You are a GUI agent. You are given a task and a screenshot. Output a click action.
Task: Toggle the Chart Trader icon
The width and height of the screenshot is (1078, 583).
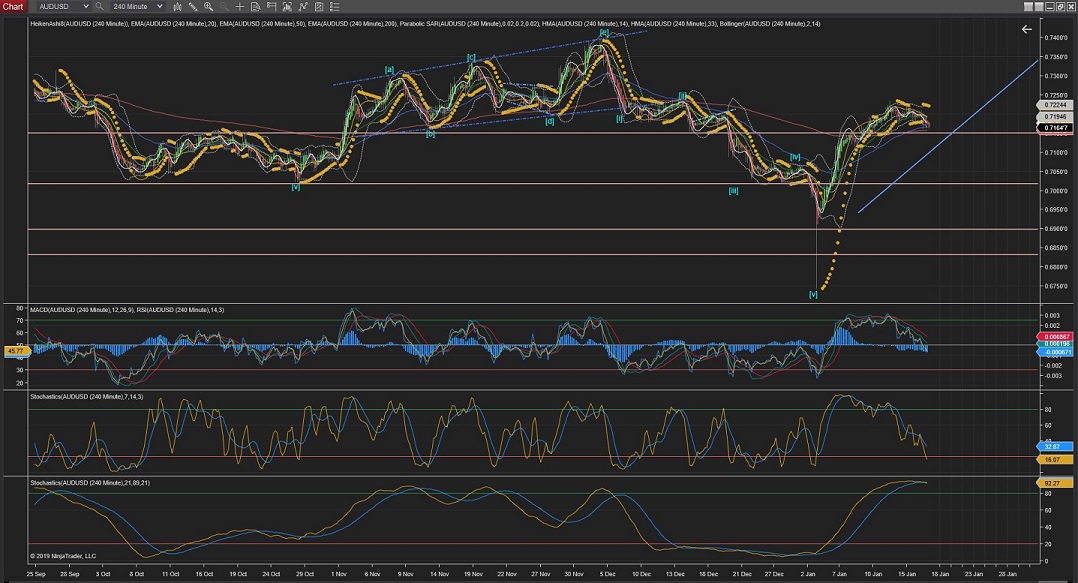[x=272, y=6]
